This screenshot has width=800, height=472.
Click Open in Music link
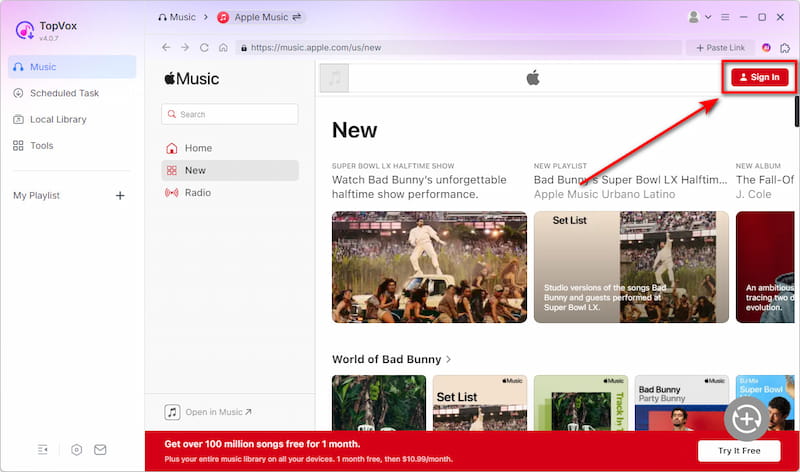point(208,412)
